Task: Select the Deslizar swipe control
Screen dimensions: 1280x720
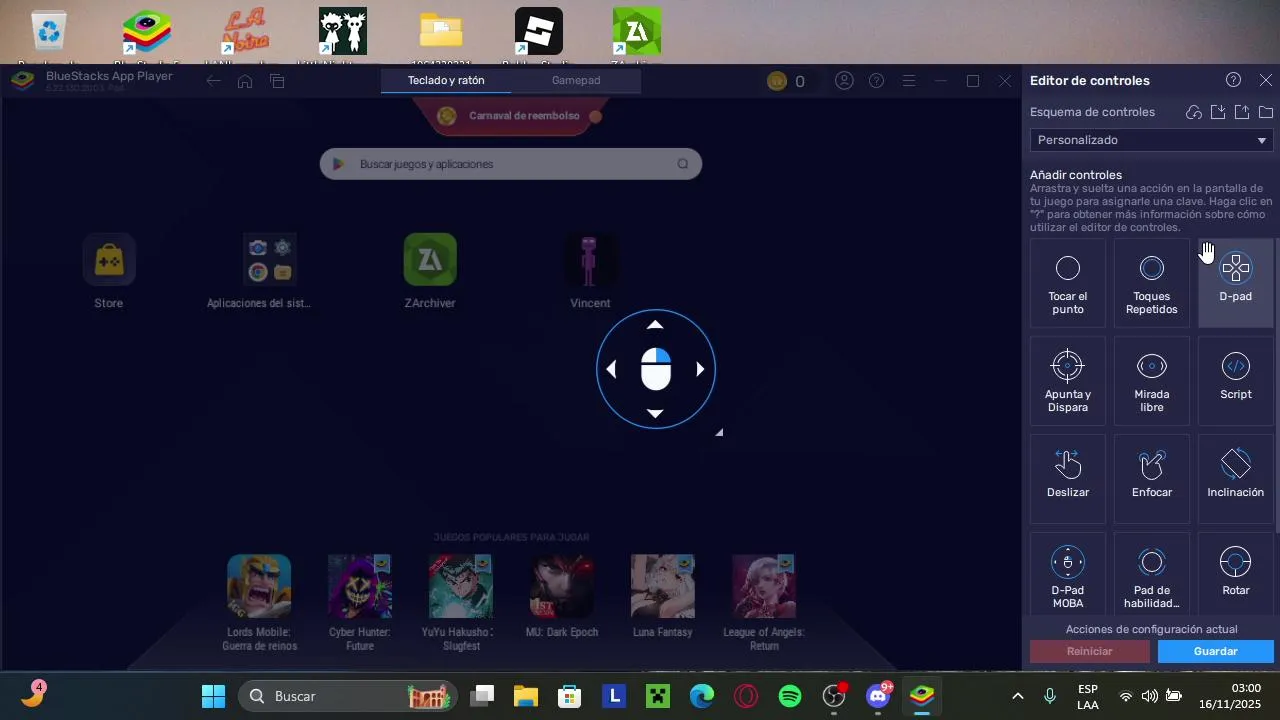Action: click(1068, 479)
